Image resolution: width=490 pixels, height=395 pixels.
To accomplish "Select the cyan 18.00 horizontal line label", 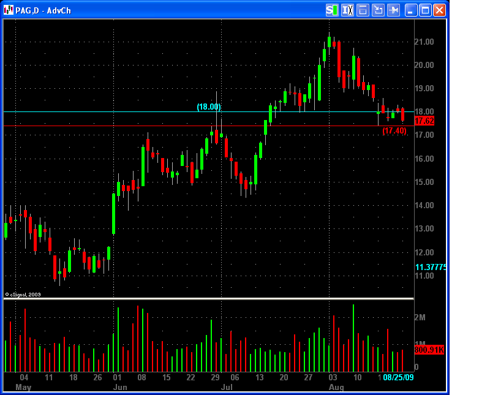I will 209,107.
